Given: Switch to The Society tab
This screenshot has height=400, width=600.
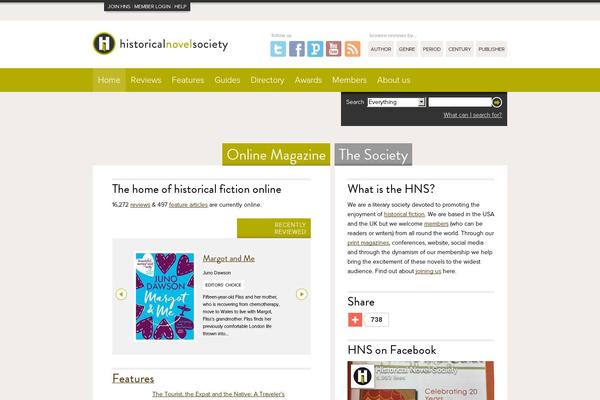Looking at the screenshot, I should 373,155.
